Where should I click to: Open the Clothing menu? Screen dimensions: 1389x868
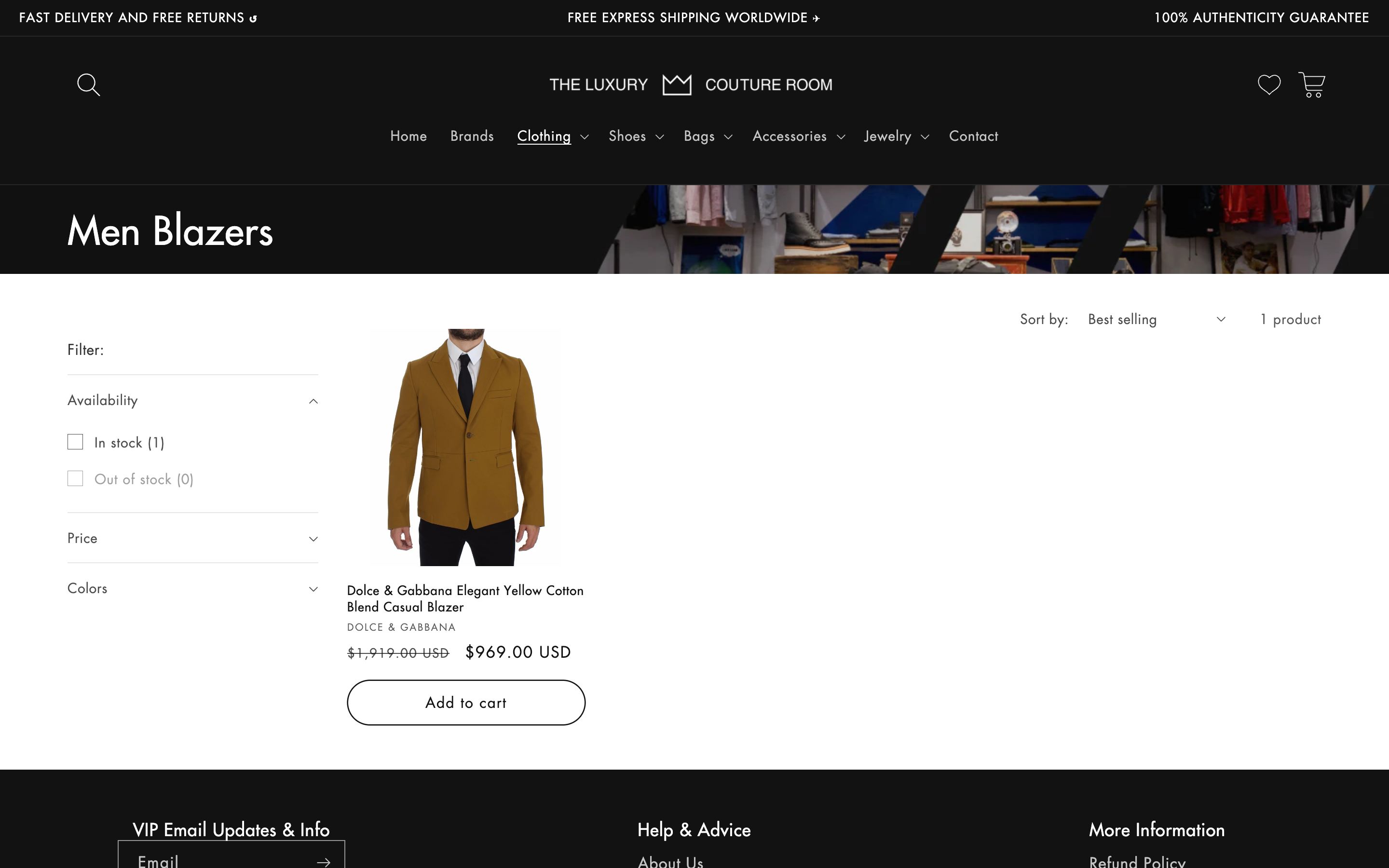click(x=544, y=136)
